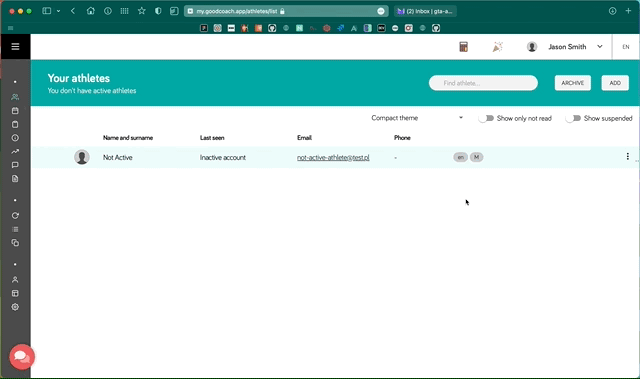Viewport: 640px width, 379px height.
Task: Click the ADD athlete button
Action: pyautogui.click(x=615, y=83)
